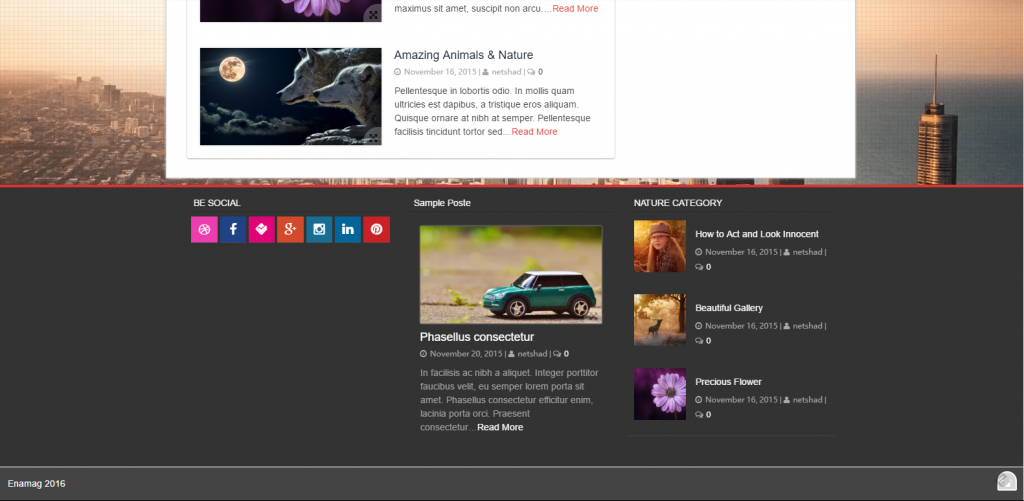
Task: Open the wolves and moon thumbnail
Action: [x=290, y=96]
